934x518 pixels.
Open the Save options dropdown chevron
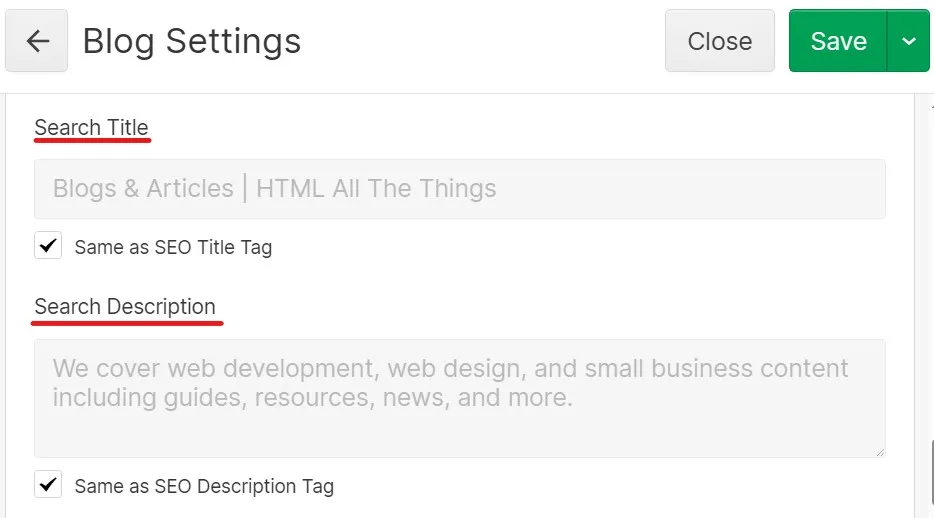[908, 41]
